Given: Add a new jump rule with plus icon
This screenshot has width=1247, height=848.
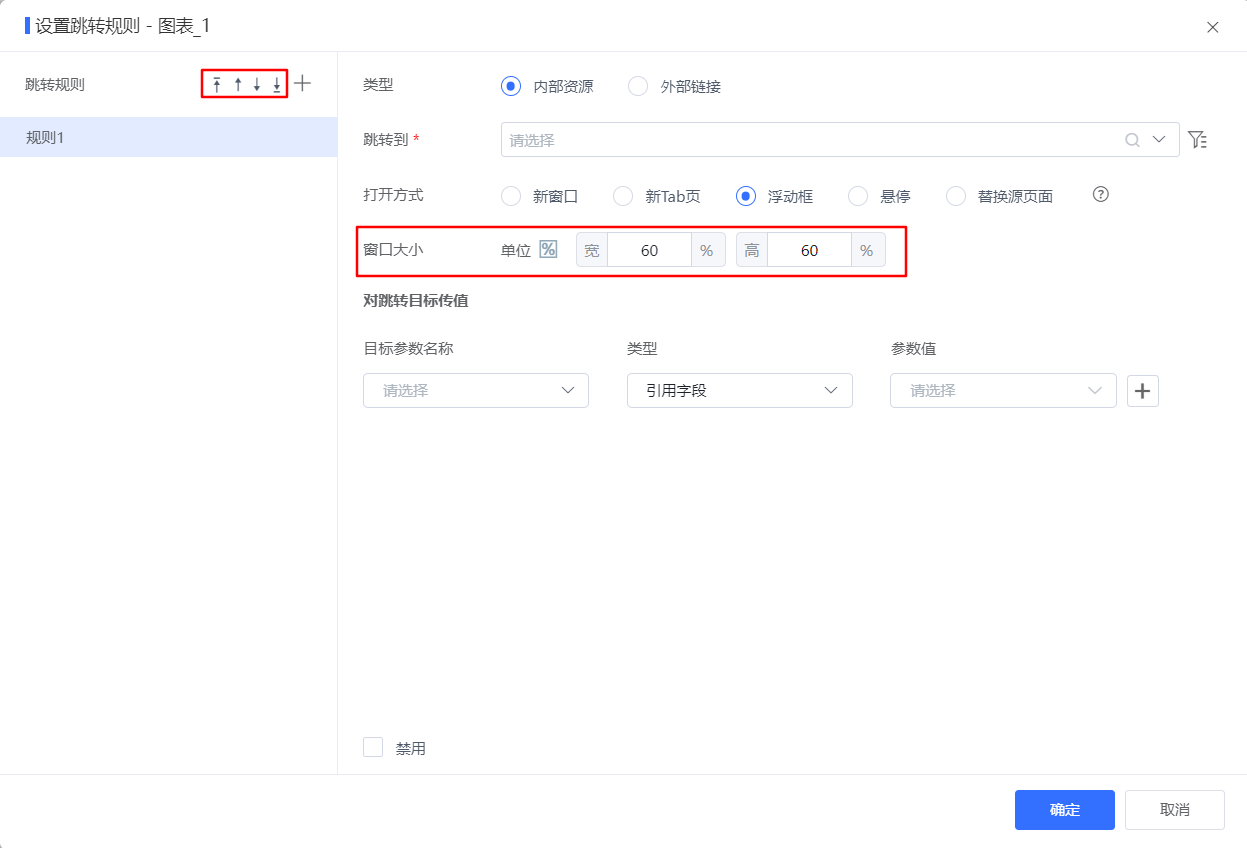Looking at the screenshot, I should [x=302, y=84].
